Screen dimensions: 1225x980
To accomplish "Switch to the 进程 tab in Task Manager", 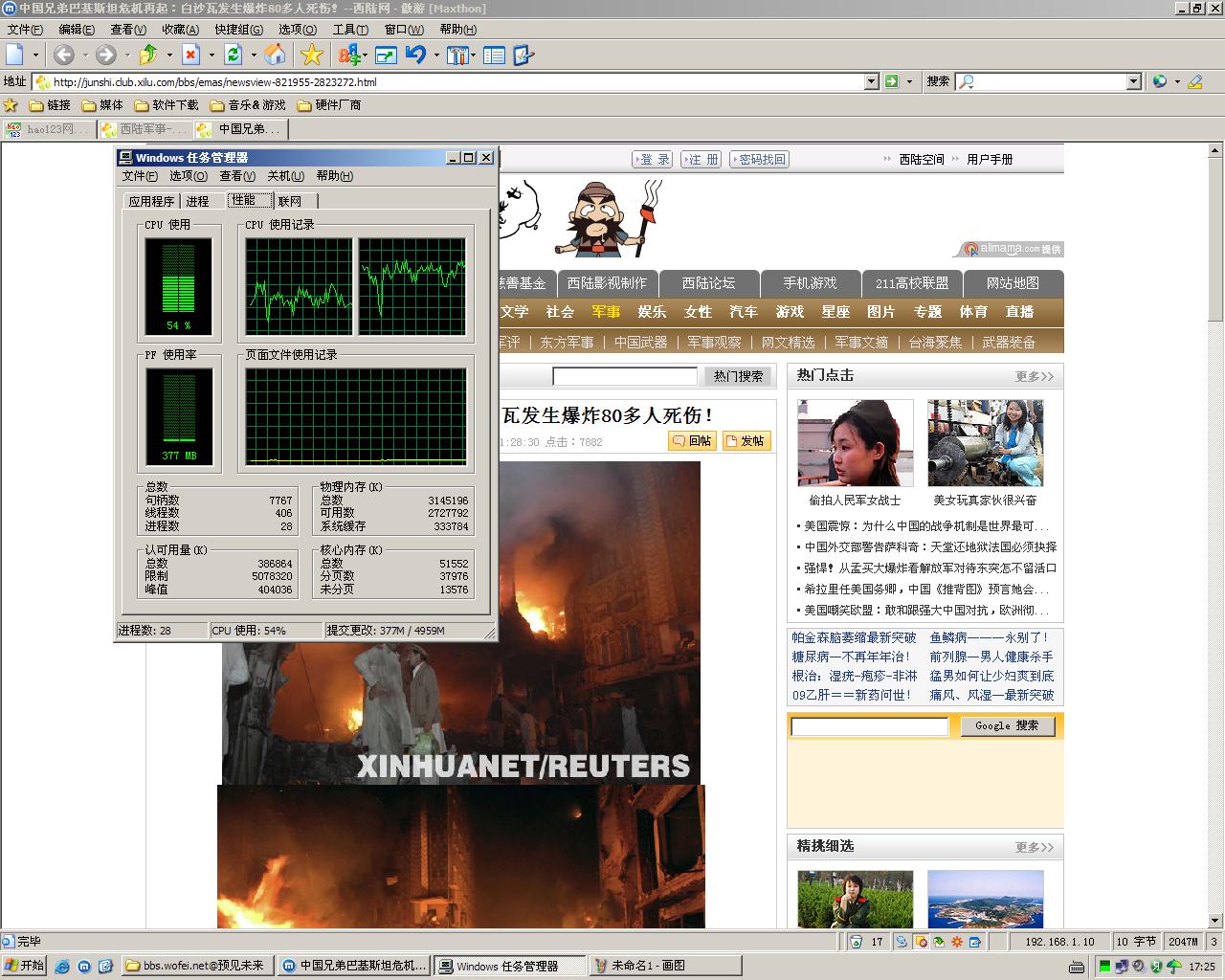I will point(197,201).
